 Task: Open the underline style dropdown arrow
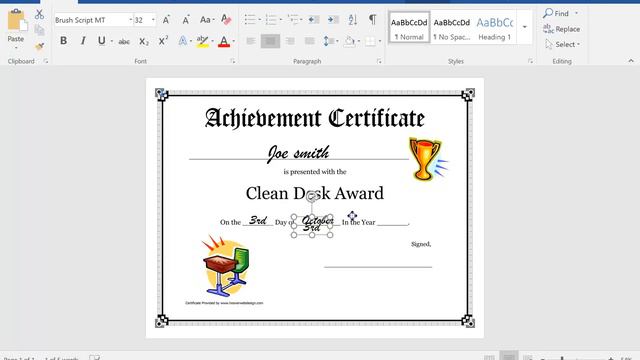111,41
